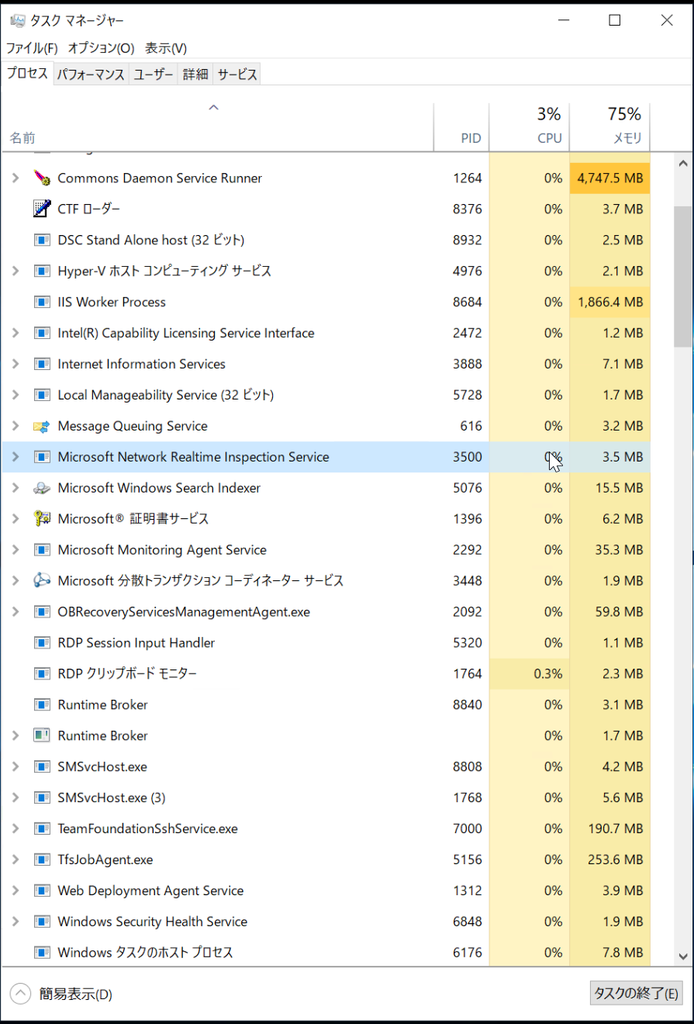The image size is (694, 1024).
Task: Switch to the ユーザー tab
Action: 153,74
